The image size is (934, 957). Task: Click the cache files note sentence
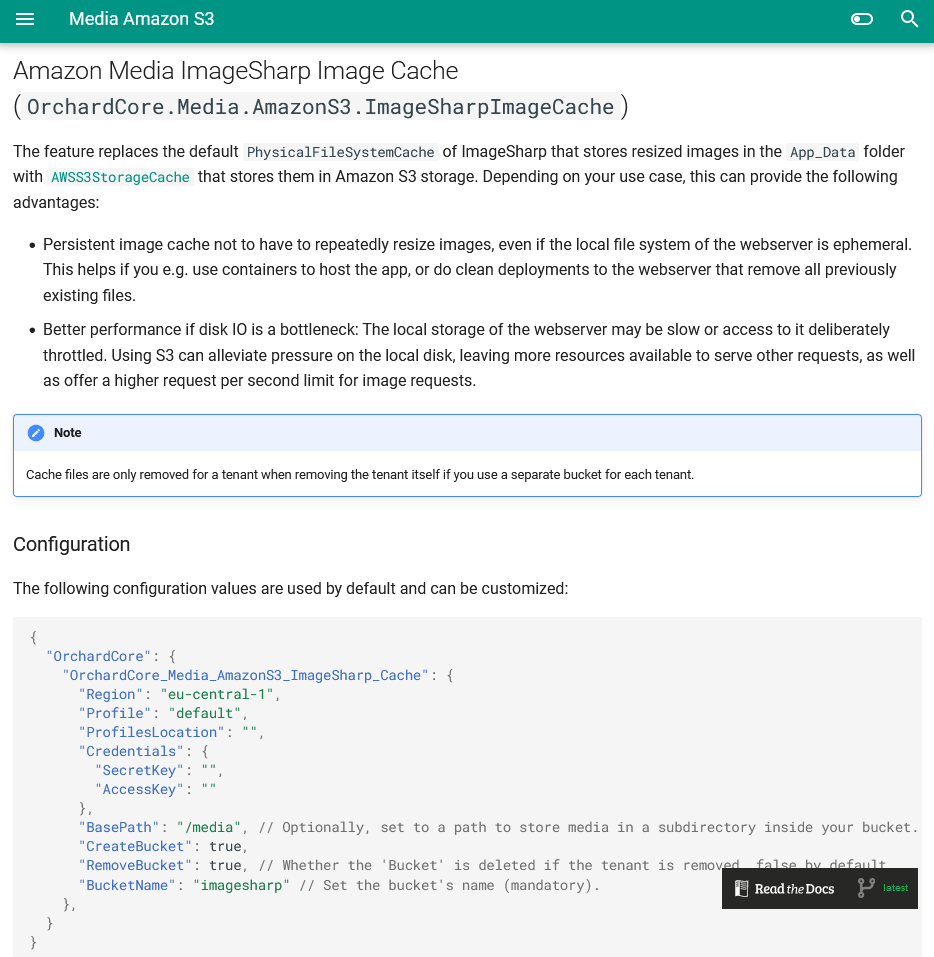click(x=360, y=475)
